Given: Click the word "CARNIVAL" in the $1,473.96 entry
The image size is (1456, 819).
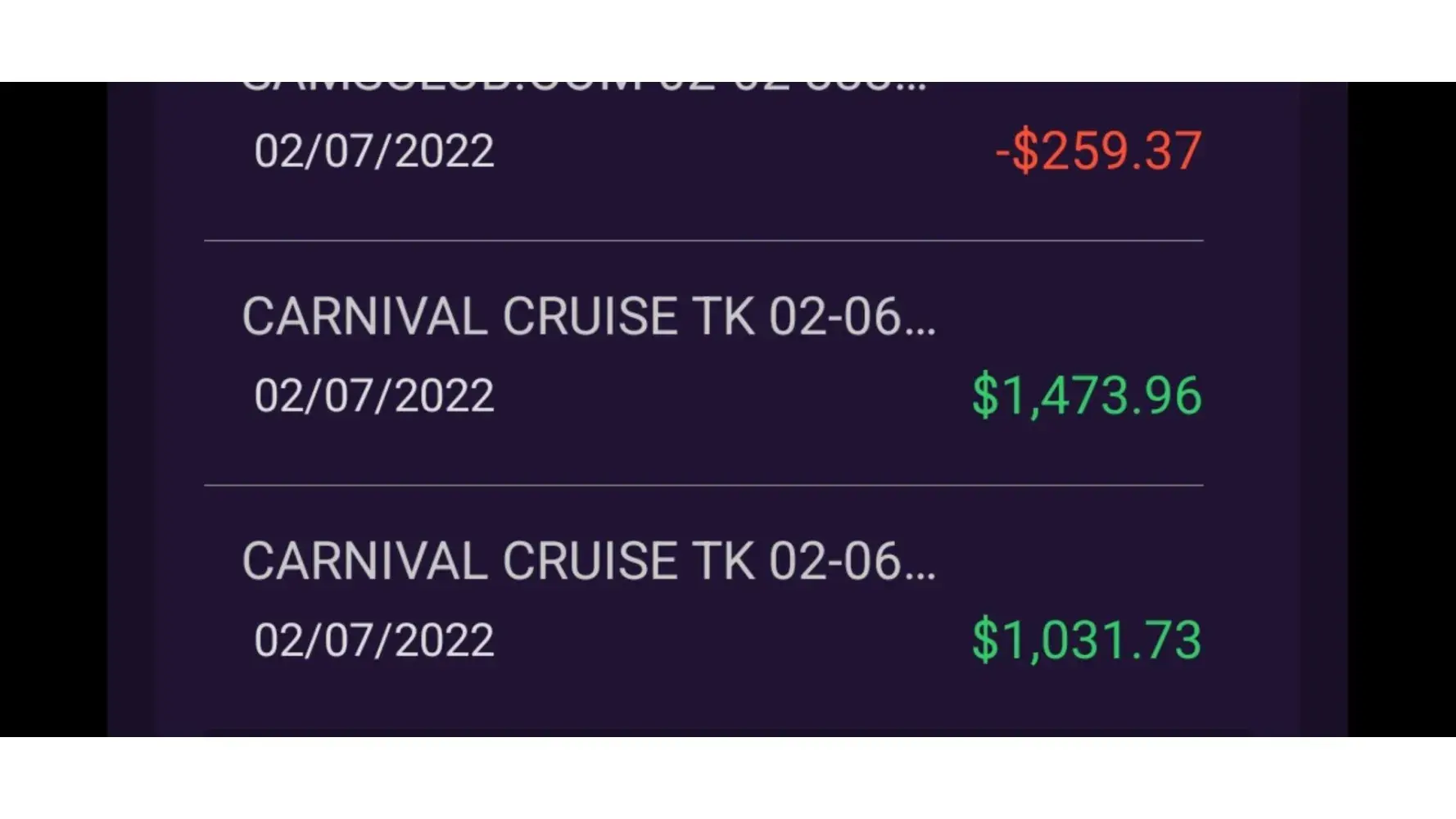Looking at the screenshot, I should point(364,317).
